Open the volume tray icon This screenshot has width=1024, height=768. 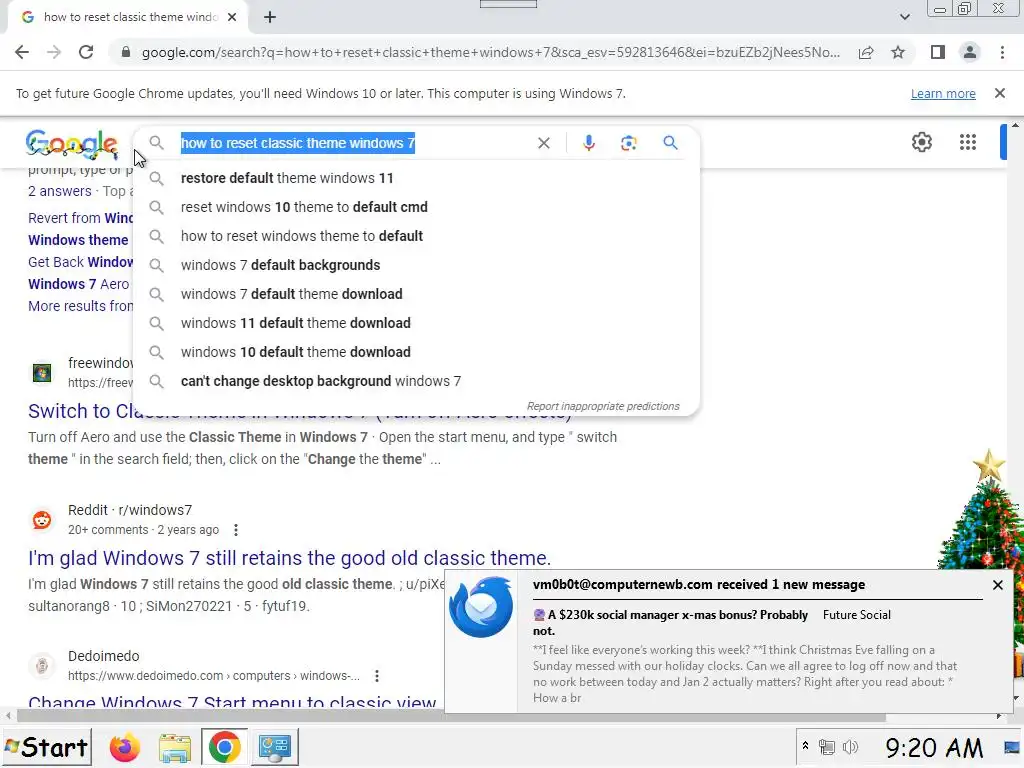click(850, 747)
